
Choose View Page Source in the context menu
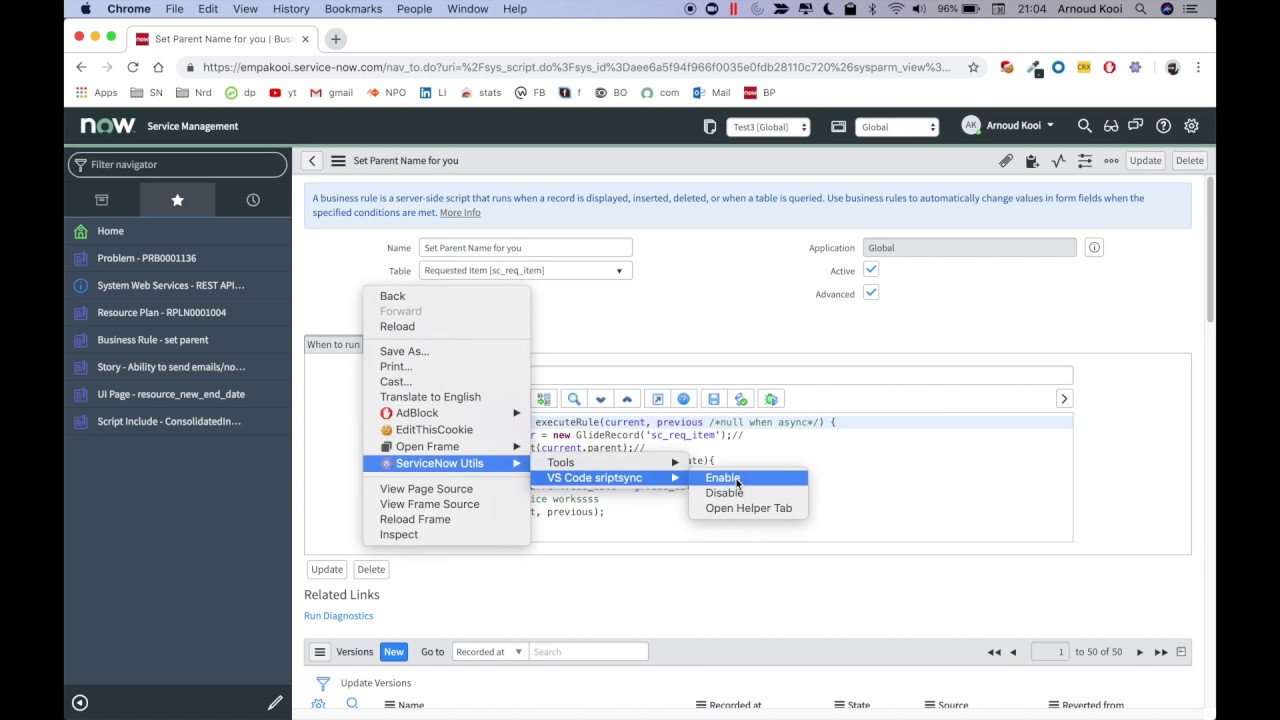(x=426, y=489)
